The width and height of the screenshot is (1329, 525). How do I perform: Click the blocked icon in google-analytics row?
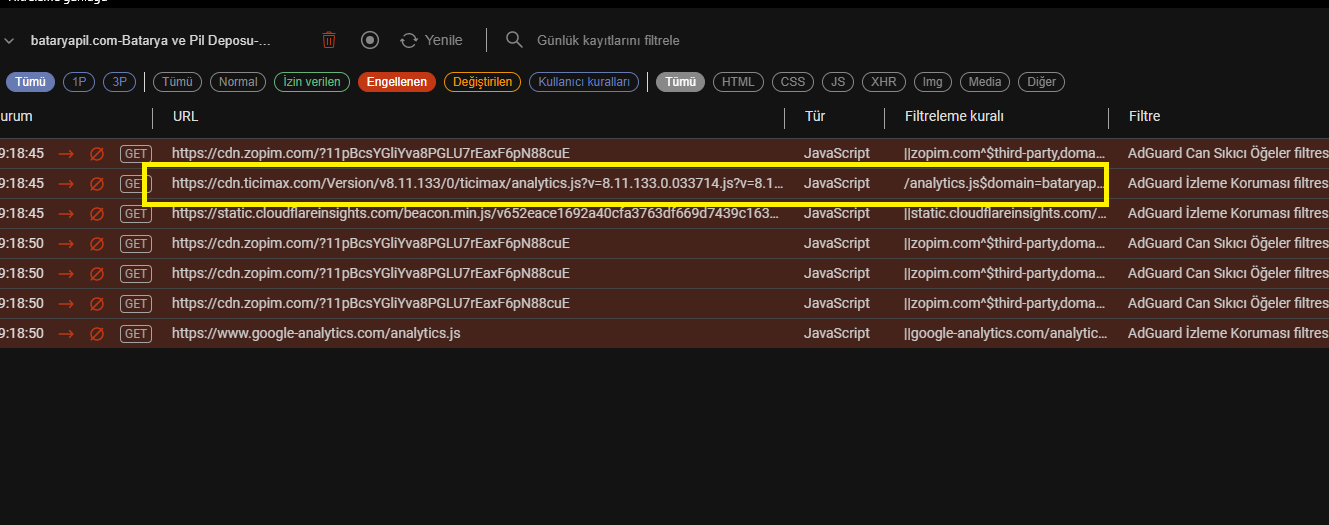97,334
